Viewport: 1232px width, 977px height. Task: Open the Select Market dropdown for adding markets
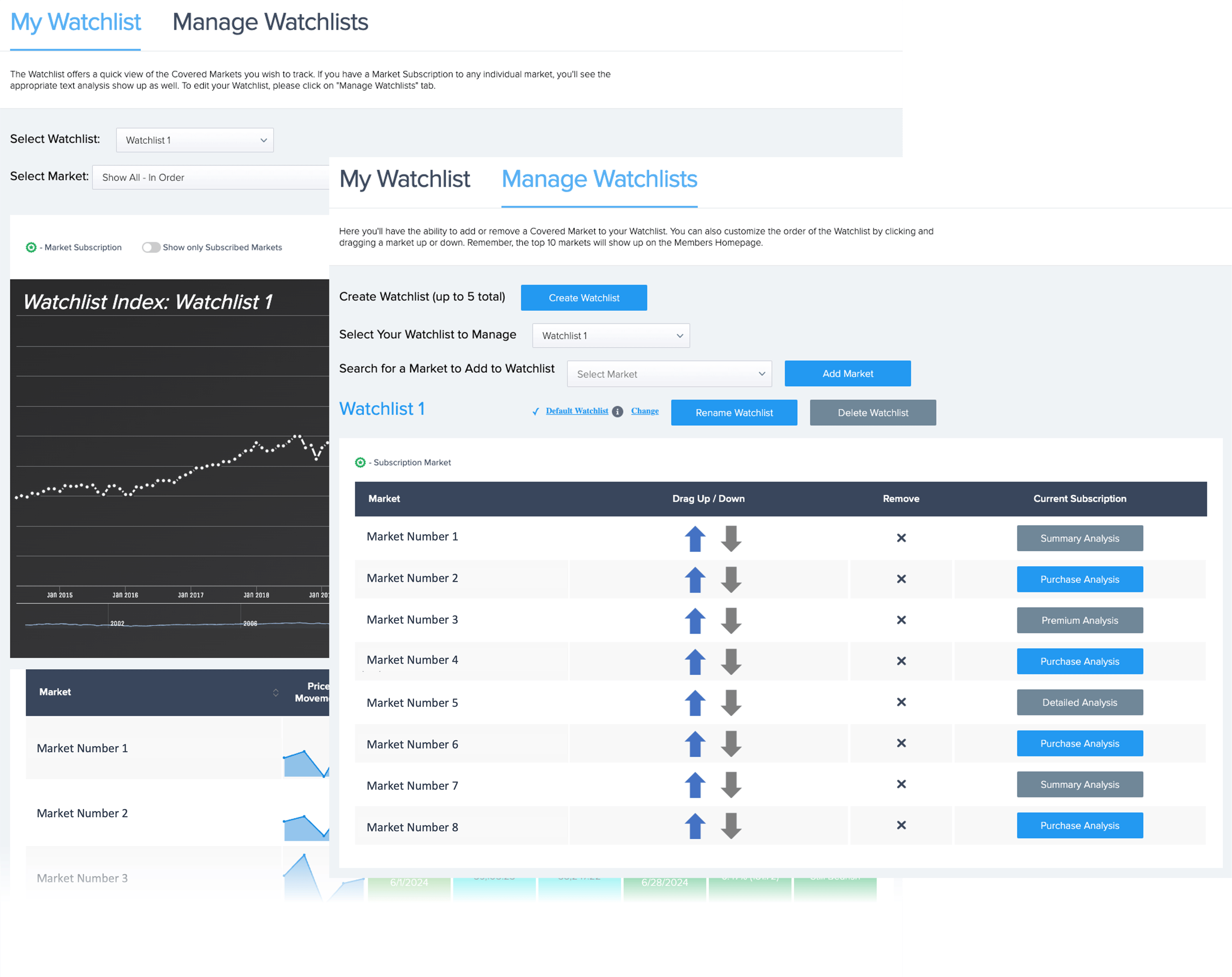pyautogui.click(x=669, y=373)
